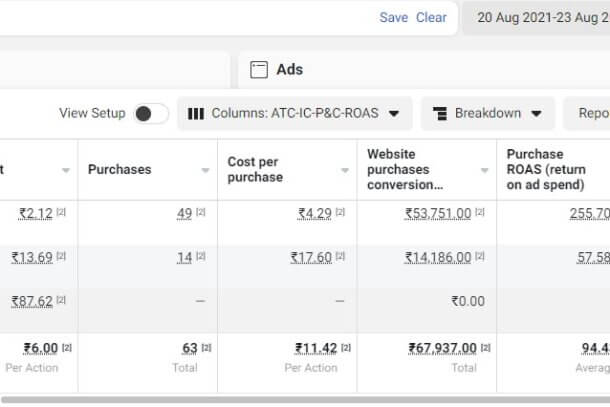The width and height of the screenshot is (610, 407).
Task: Click footnote [2] marker beside ₹4.29
Action: point(341,213)
